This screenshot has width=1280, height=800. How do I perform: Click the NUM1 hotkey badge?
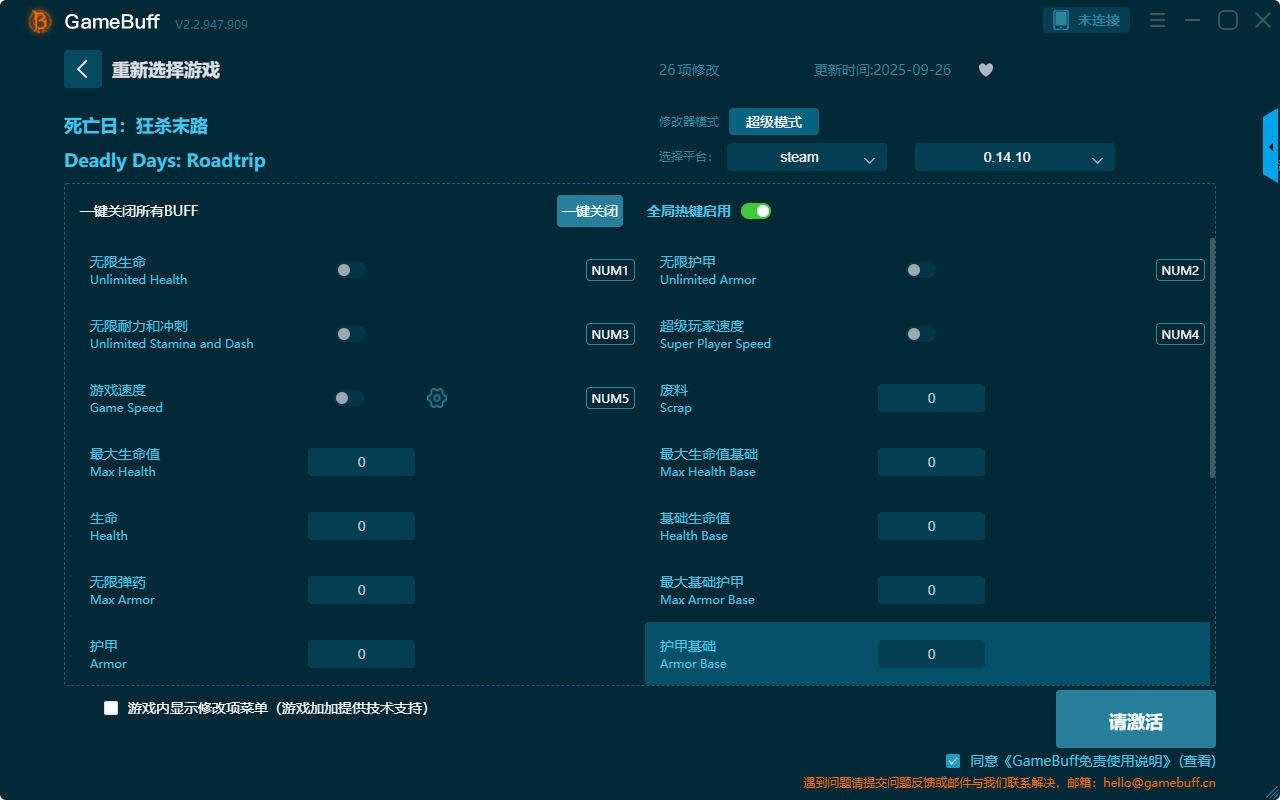[610, 270]
